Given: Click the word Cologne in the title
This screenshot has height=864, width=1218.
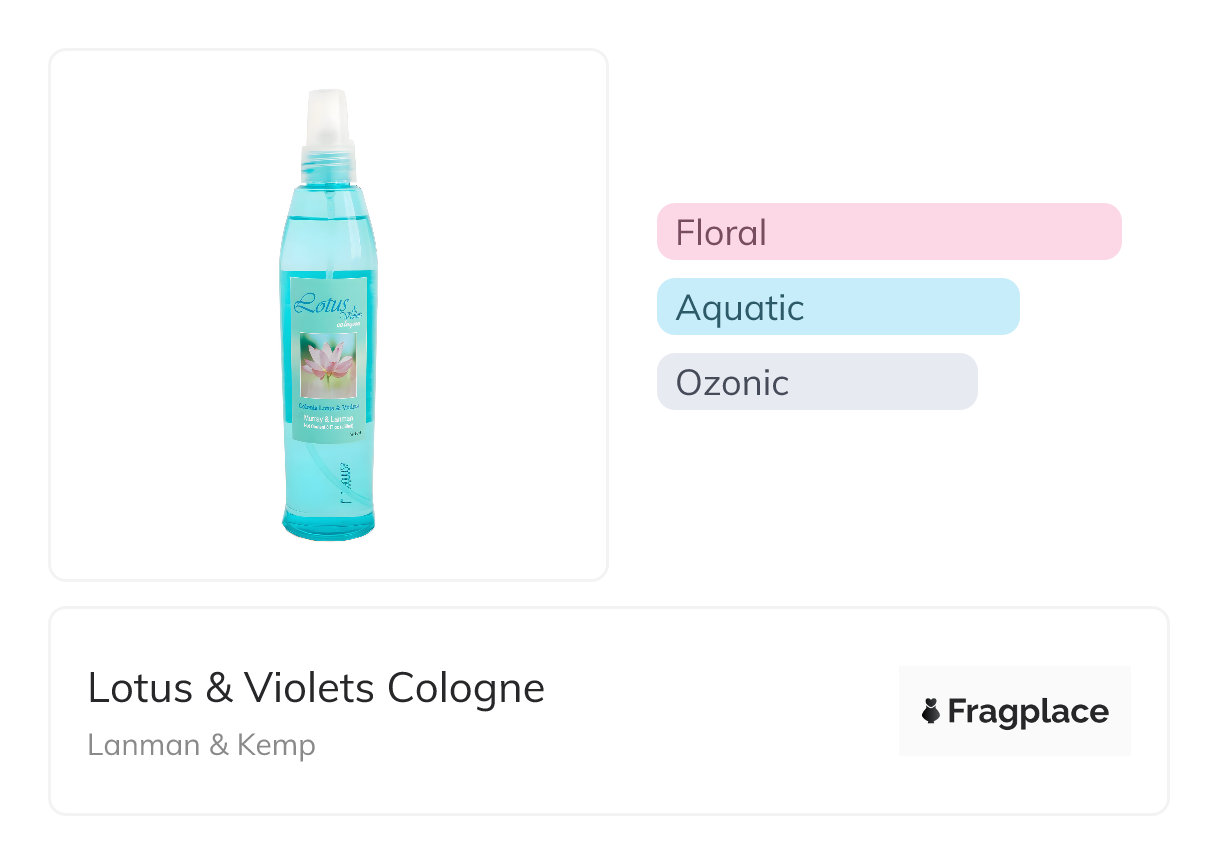Looking at the screenshot, I should click(466, 688).
